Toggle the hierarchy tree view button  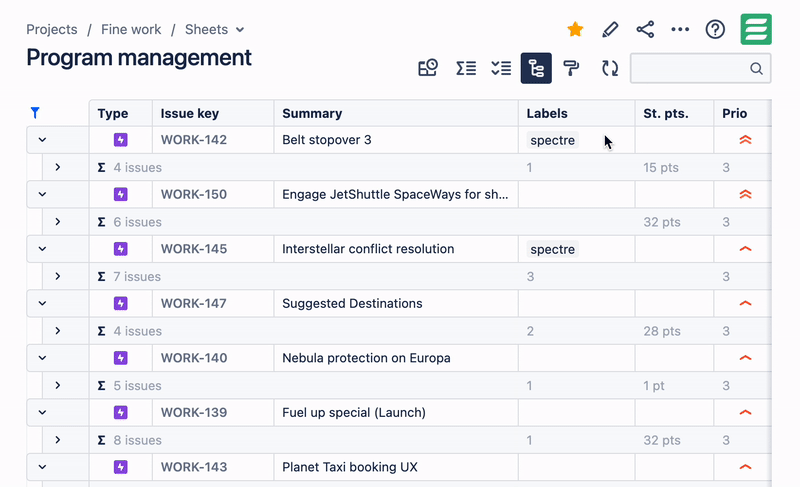(536, 68)
